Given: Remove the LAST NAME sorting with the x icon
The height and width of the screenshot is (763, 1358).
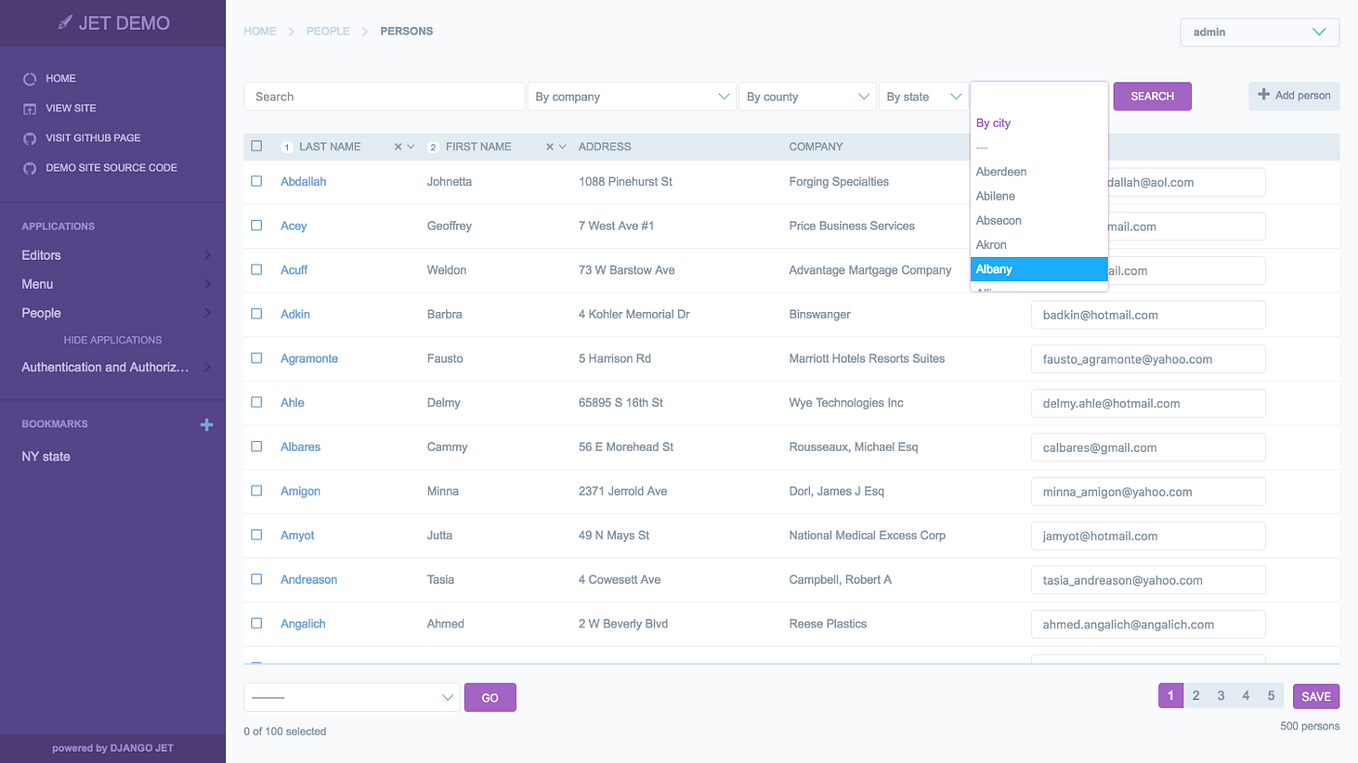Looking at the screenshot, I should (x=398, y=147).
